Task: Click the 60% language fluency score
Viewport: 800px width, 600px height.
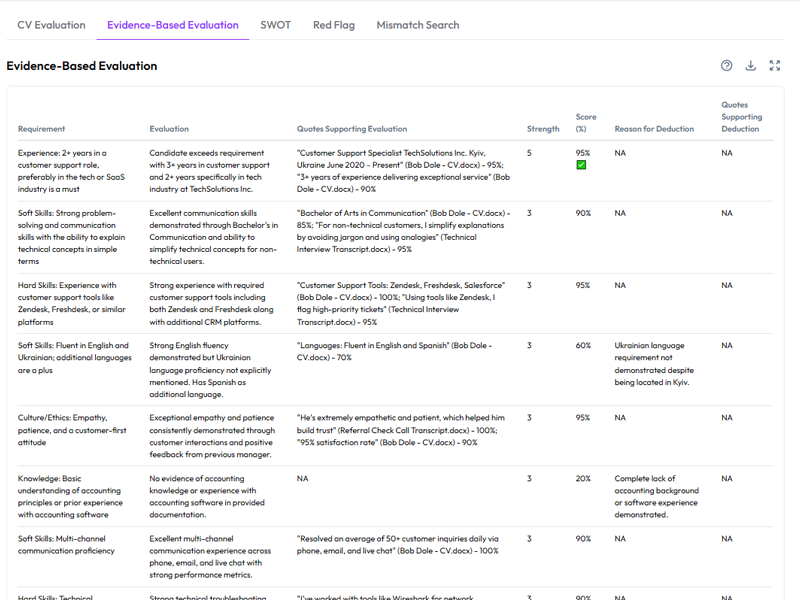Action: (582, 346)
